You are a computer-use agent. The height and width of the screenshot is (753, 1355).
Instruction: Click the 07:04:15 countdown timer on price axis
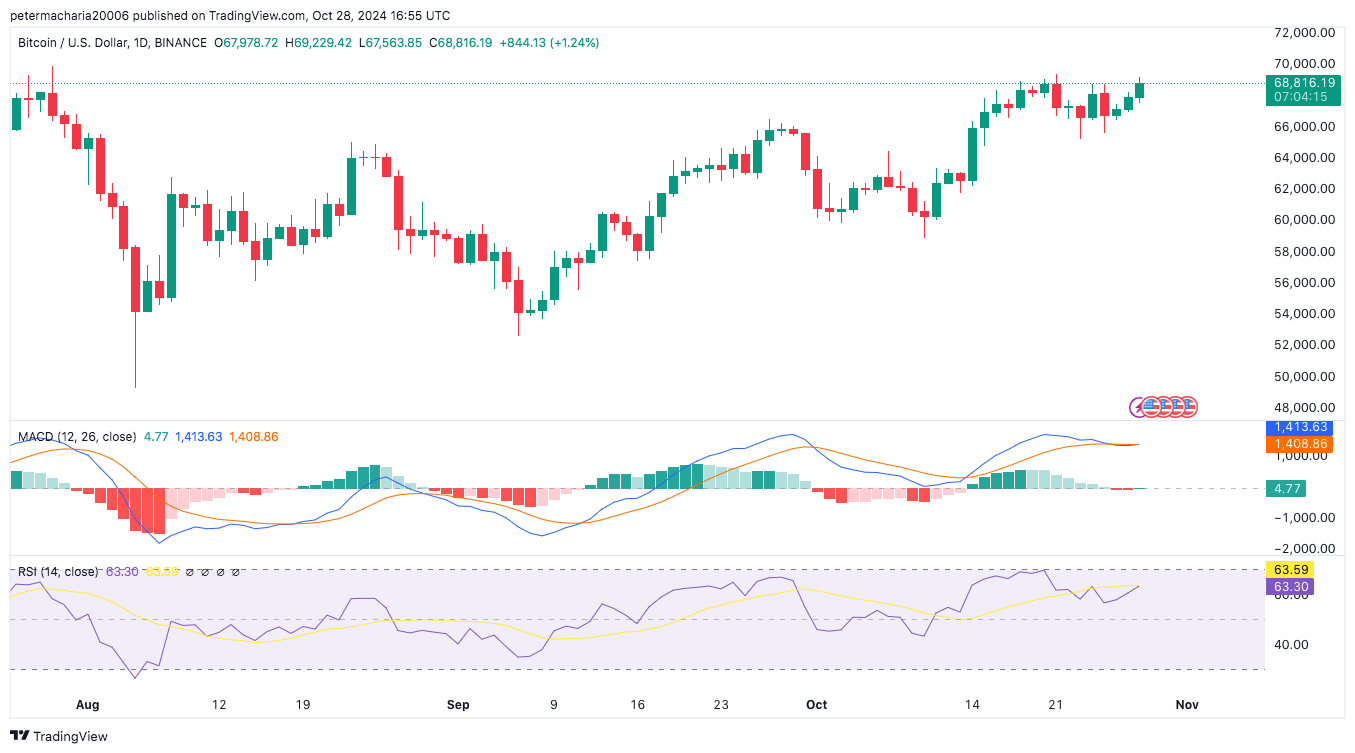click(x=1301, y=97)
